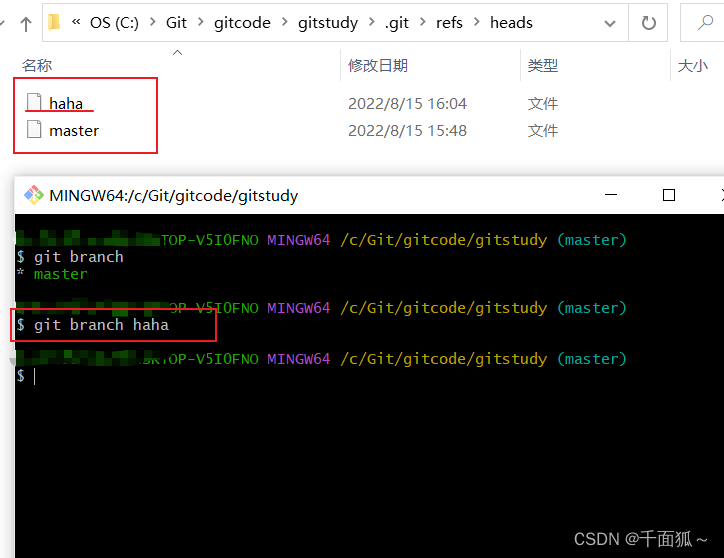Navigate to OS (C:) breadcrumb

[x=114, y=23]
